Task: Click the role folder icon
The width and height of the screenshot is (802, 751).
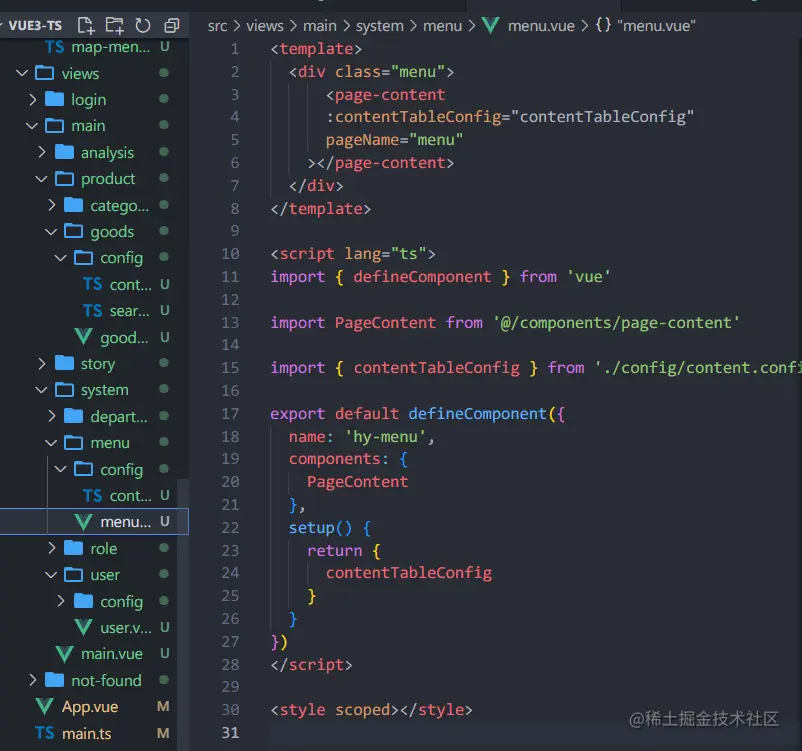Action: pyautogui.click(x=73, y=548)
